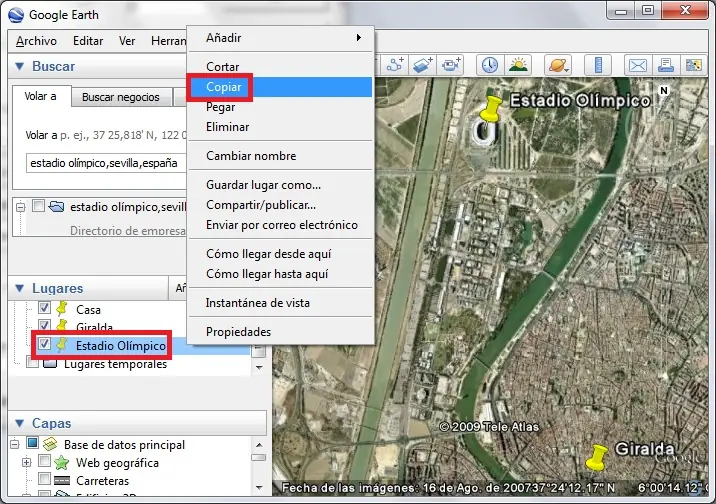Open the Ver menu
716x504 pixels.
click(126, 41)
